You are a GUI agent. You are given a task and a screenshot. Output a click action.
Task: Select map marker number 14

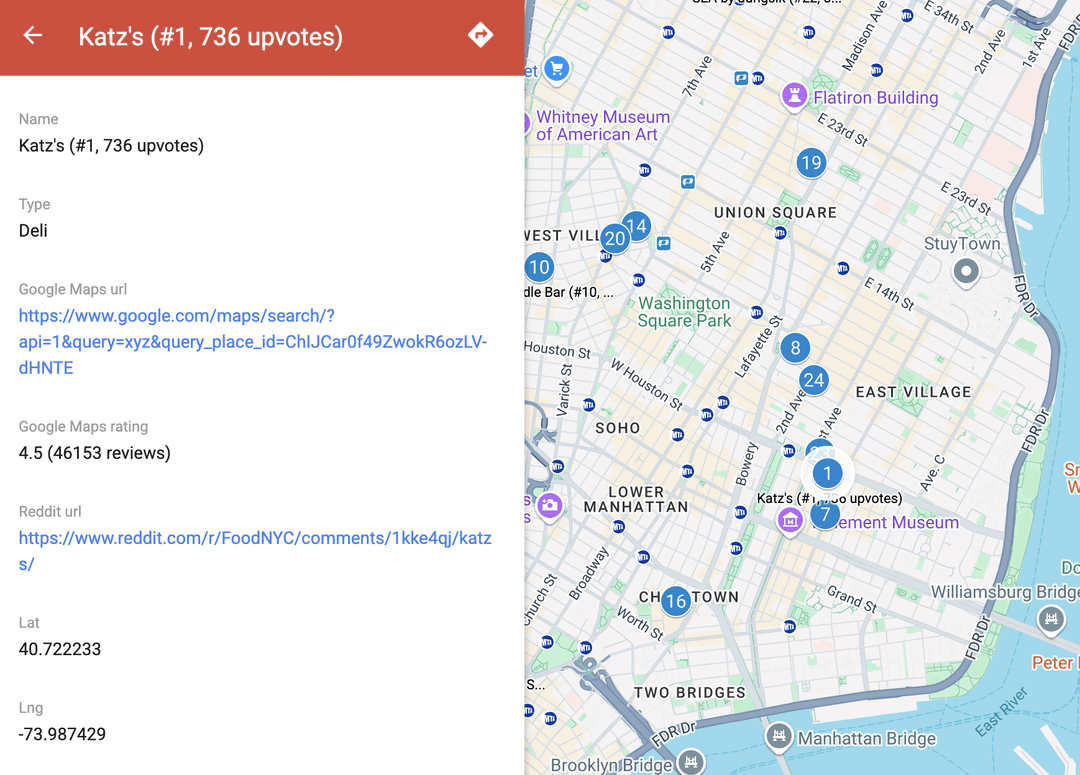(636, 226)
